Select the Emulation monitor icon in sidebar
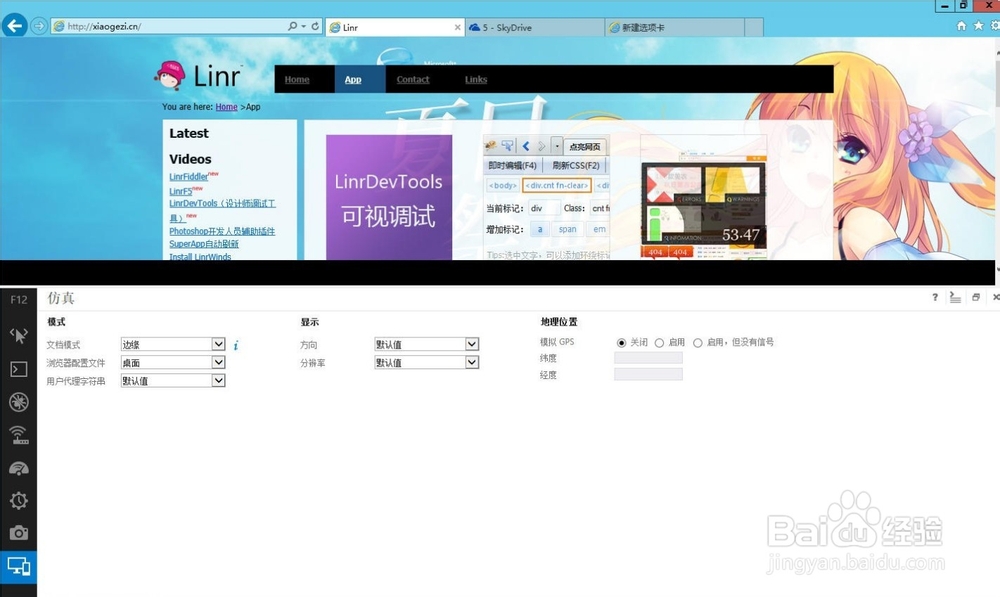Viewport: 1000px width, 597px height. tap(18, 566)
